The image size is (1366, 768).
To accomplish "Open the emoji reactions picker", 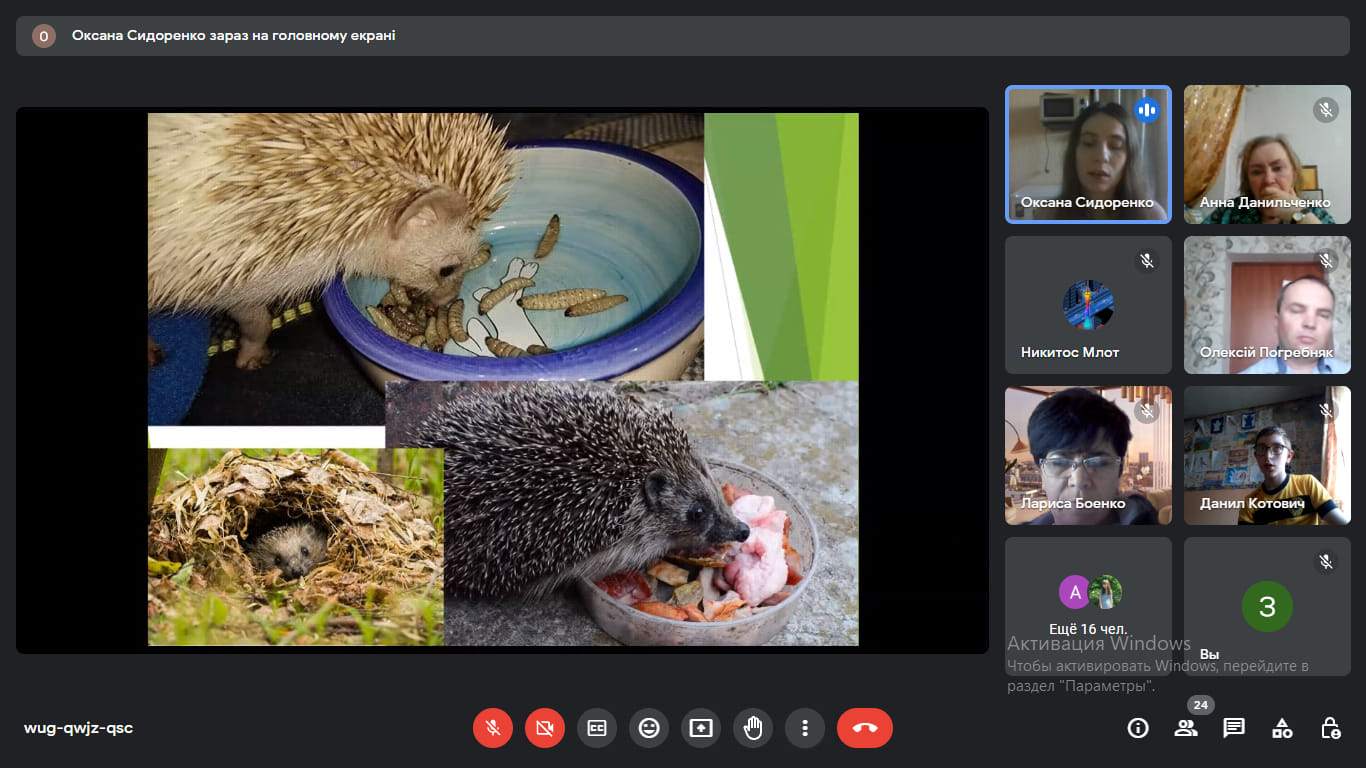I will (649, 728).
